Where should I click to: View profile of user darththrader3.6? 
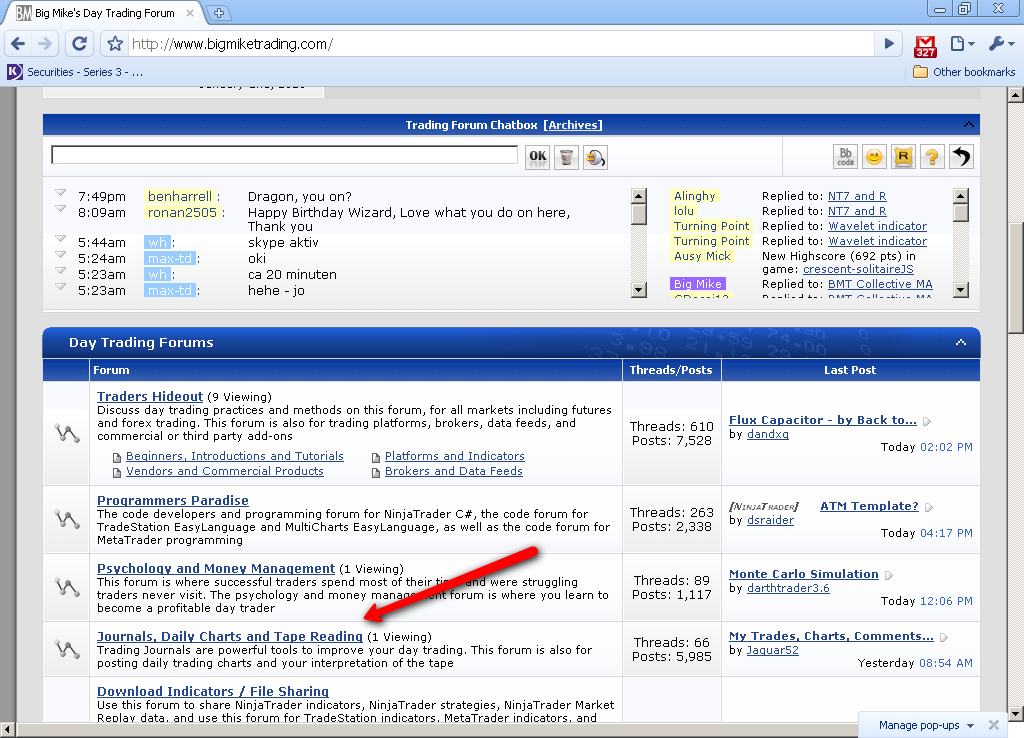788,588
